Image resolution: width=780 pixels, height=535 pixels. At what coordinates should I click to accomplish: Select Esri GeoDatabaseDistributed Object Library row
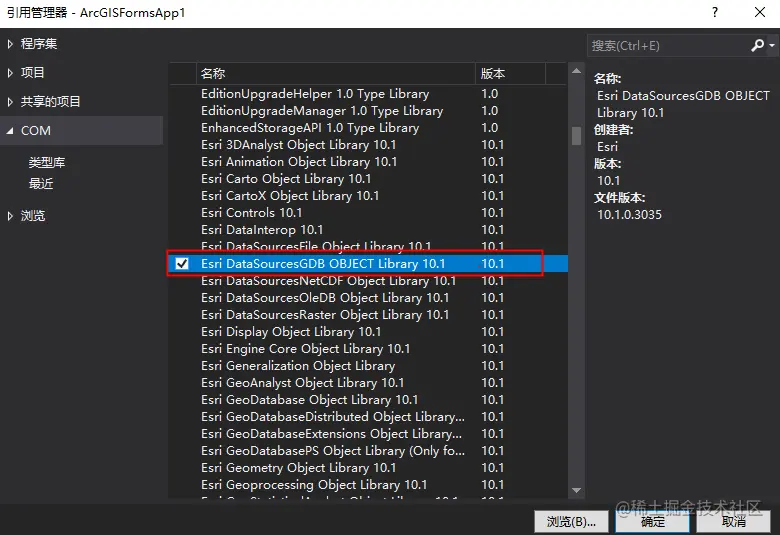click(x=368, y=417)
